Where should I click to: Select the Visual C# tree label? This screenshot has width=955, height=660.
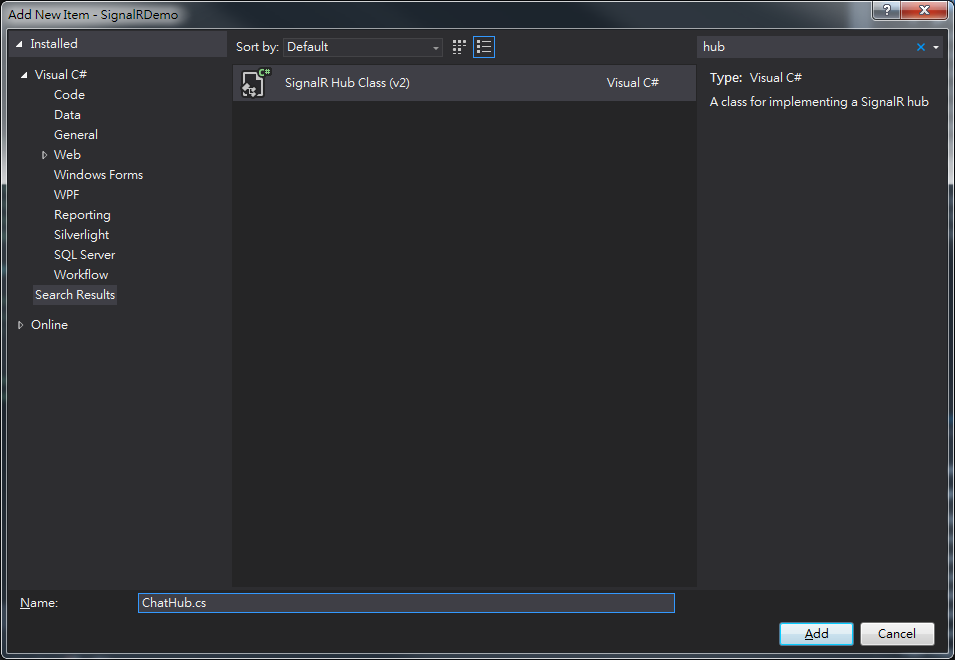point(61,74)
